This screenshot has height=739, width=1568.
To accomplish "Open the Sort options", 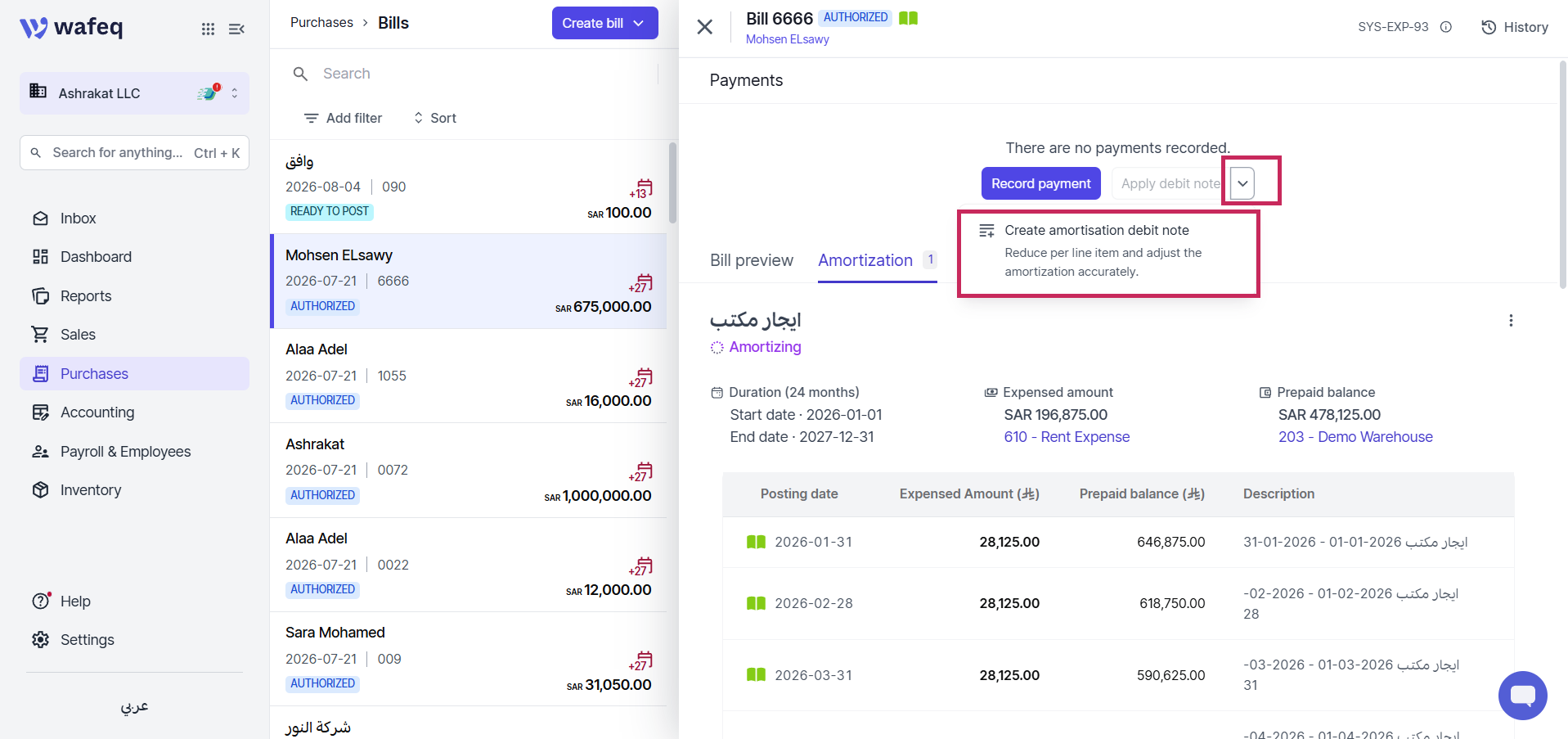I will click(434, 118).
